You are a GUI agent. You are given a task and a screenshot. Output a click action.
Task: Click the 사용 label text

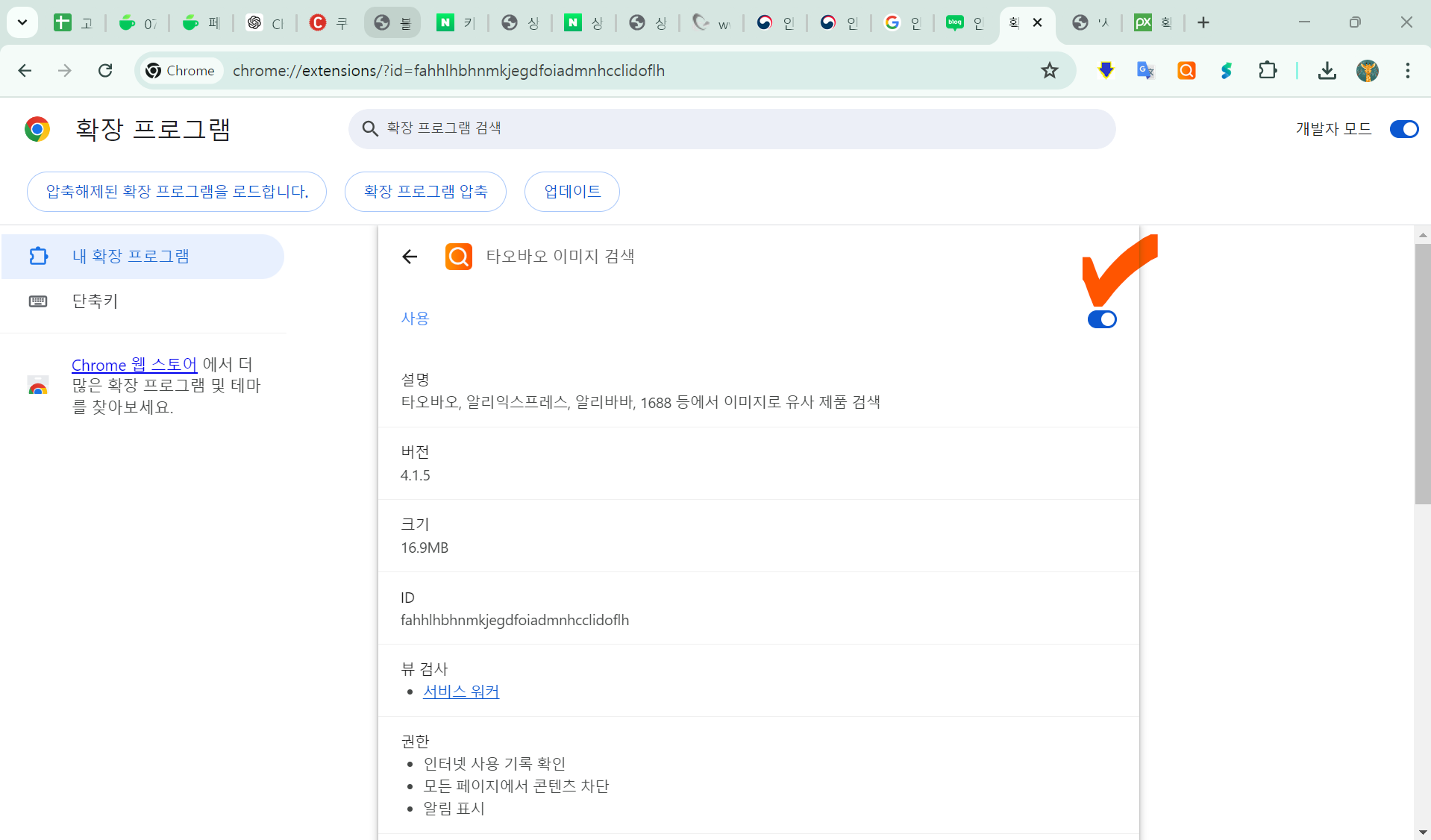coord(416,319)
